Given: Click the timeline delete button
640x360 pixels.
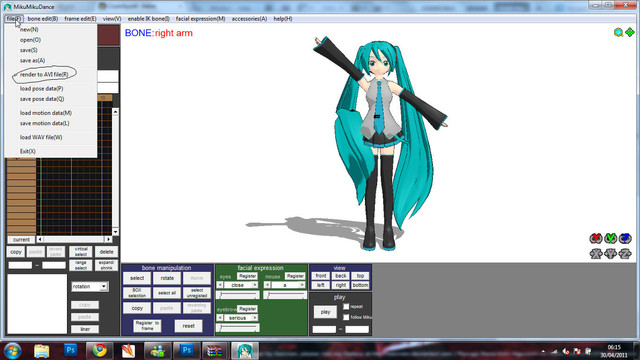Looking at the screenshot, I should (x=107, y=252).
